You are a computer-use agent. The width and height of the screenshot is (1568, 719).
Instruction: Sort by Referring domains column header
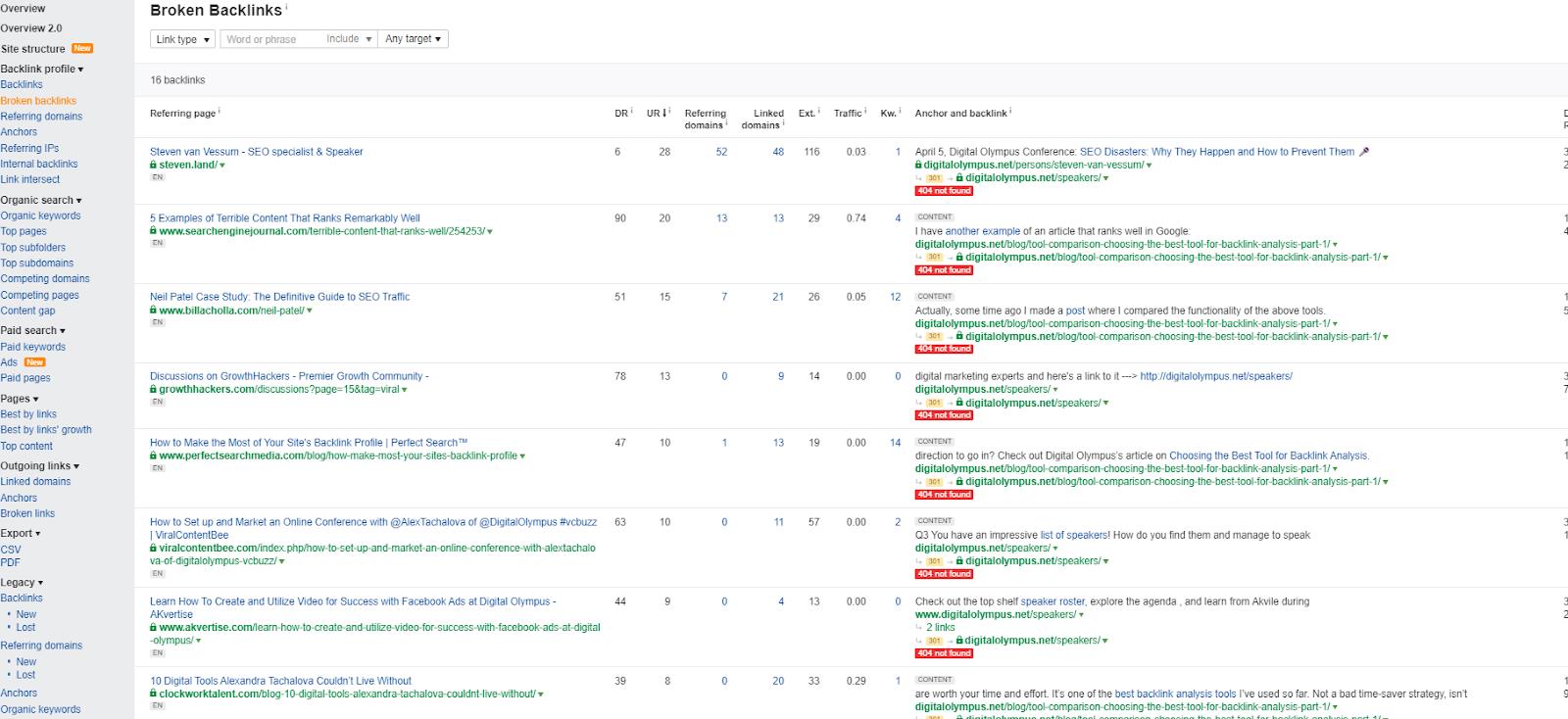pyautogui.click(x=706, y=120)
